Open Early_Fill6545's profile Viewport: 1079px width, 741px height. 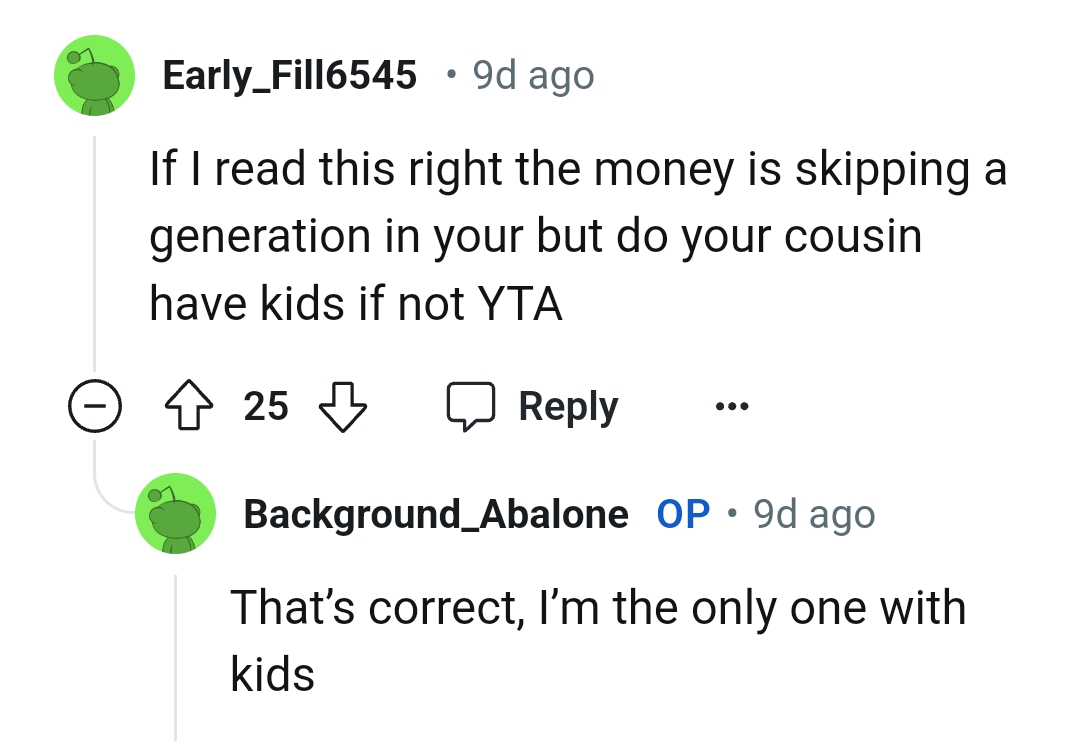pos(290,73)
